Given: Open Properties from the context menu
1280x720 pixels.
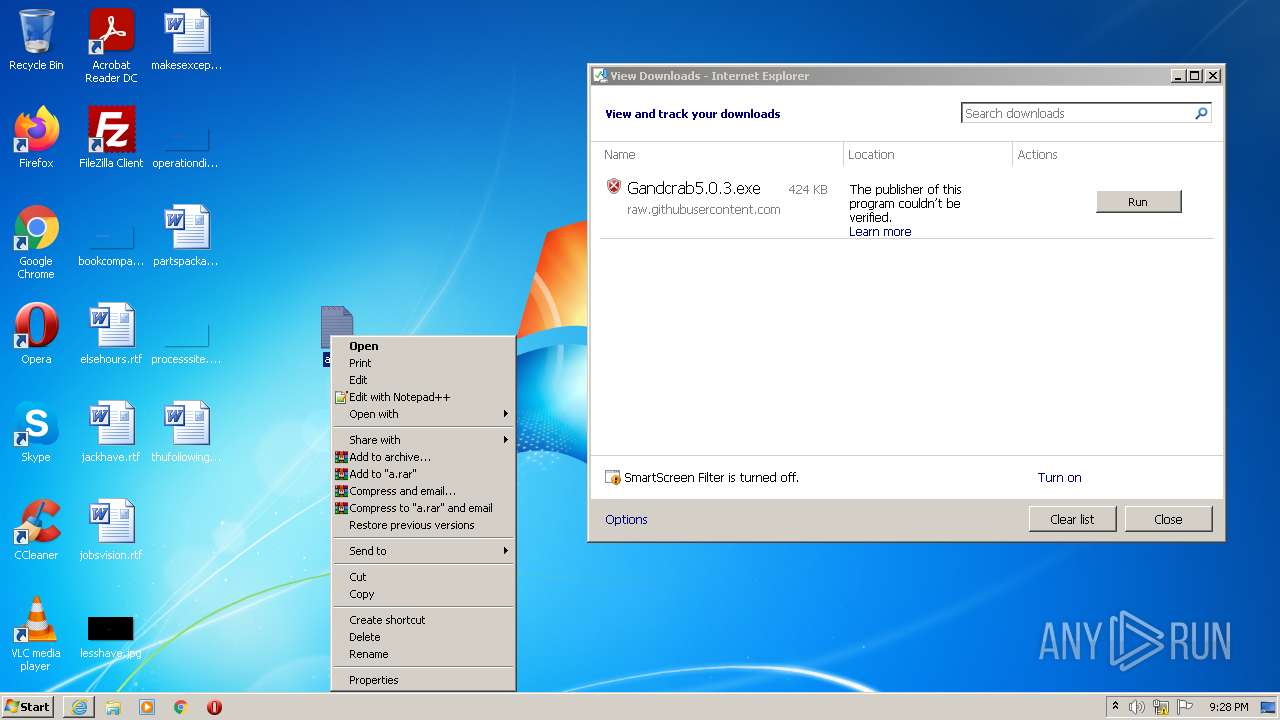Looking at the screenshot, I should (423, 680).
